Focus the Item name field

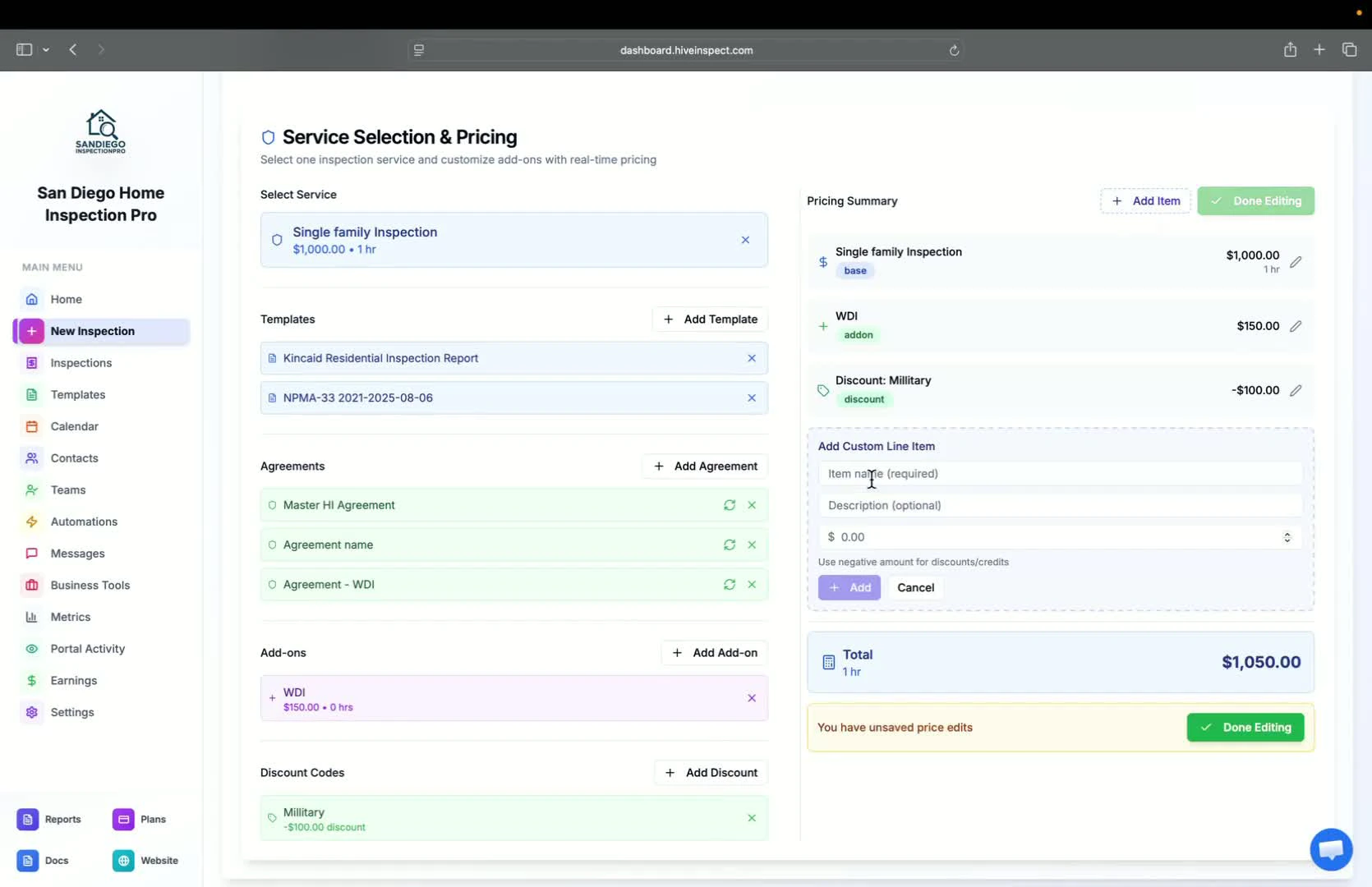coord(1060,474)
